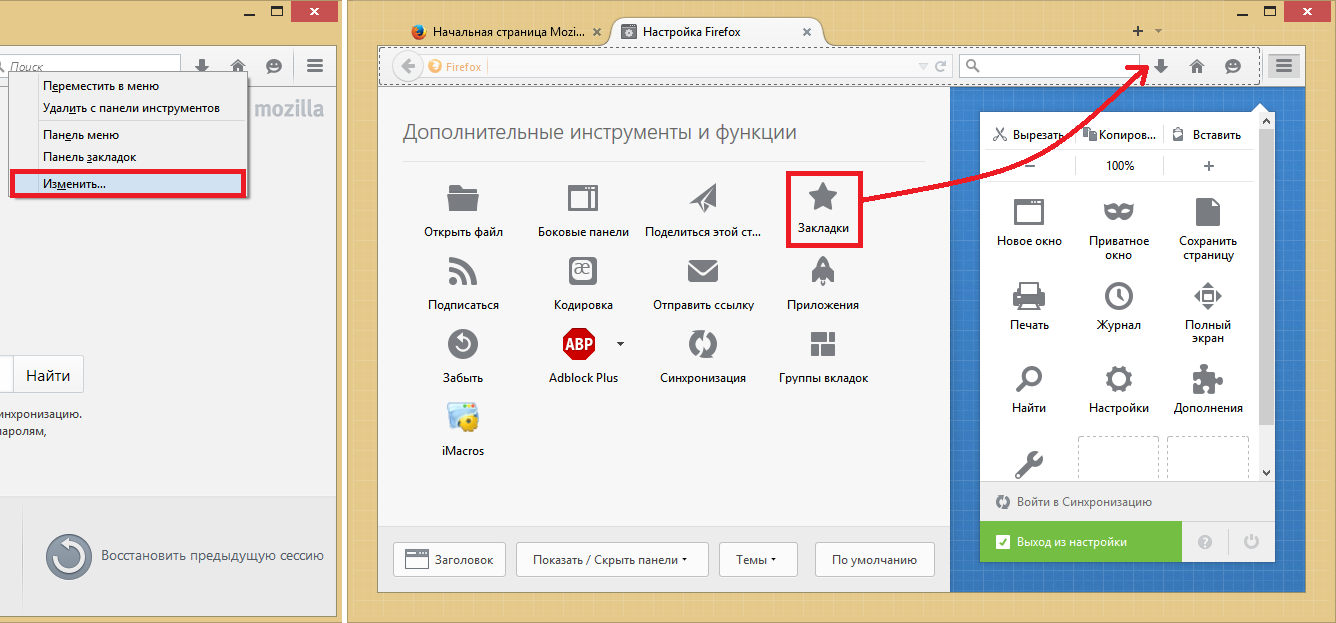This screenshot has width=1336, height=623.
Task: Click the Bookmarks star icon (Закладки)
Action: [x=823, y=197]
